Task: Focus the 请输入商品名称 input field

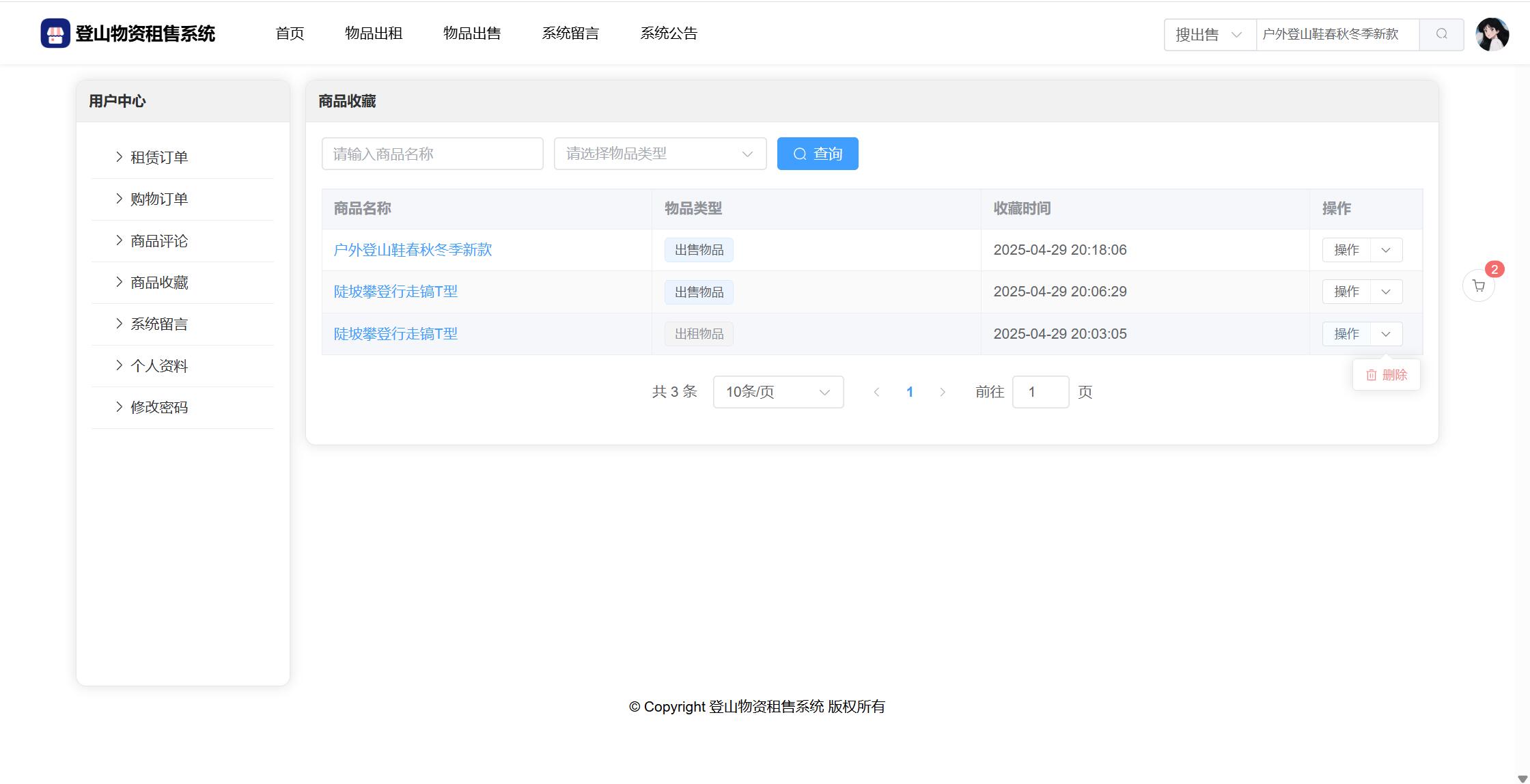Action: [x=432, y=154]
